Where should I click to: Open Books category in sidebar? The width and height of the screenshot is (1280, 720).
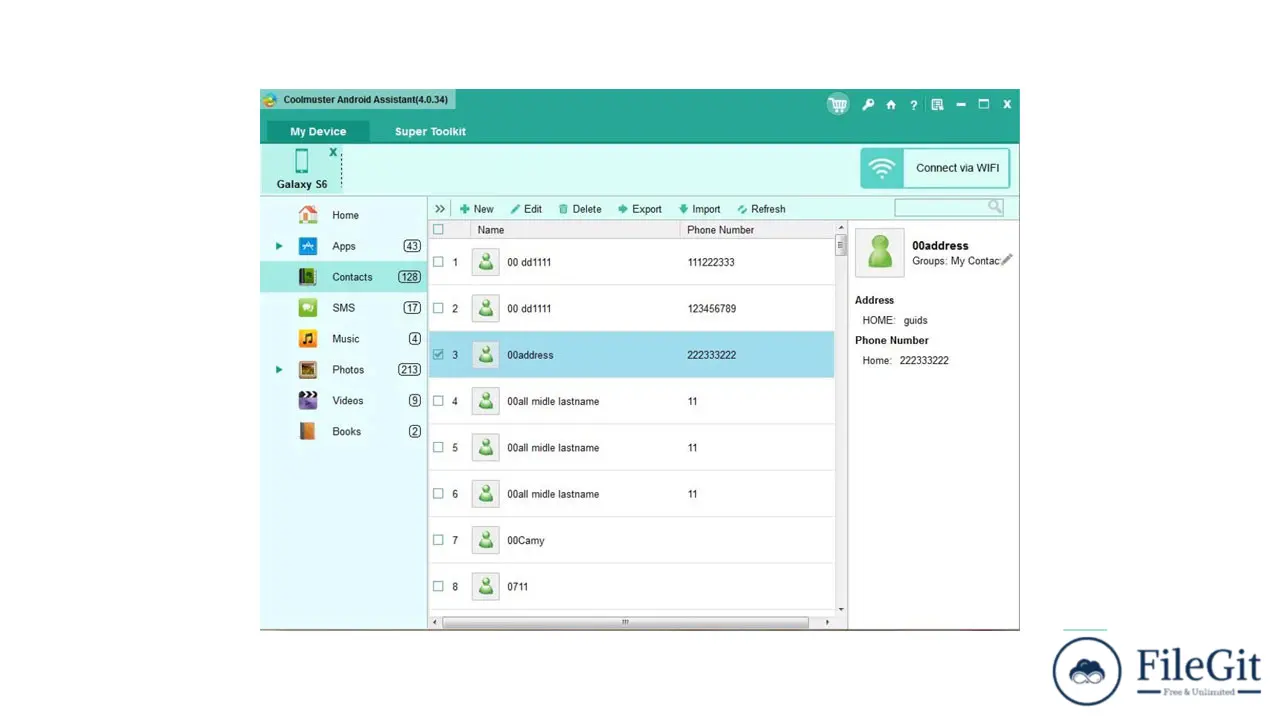343,432
